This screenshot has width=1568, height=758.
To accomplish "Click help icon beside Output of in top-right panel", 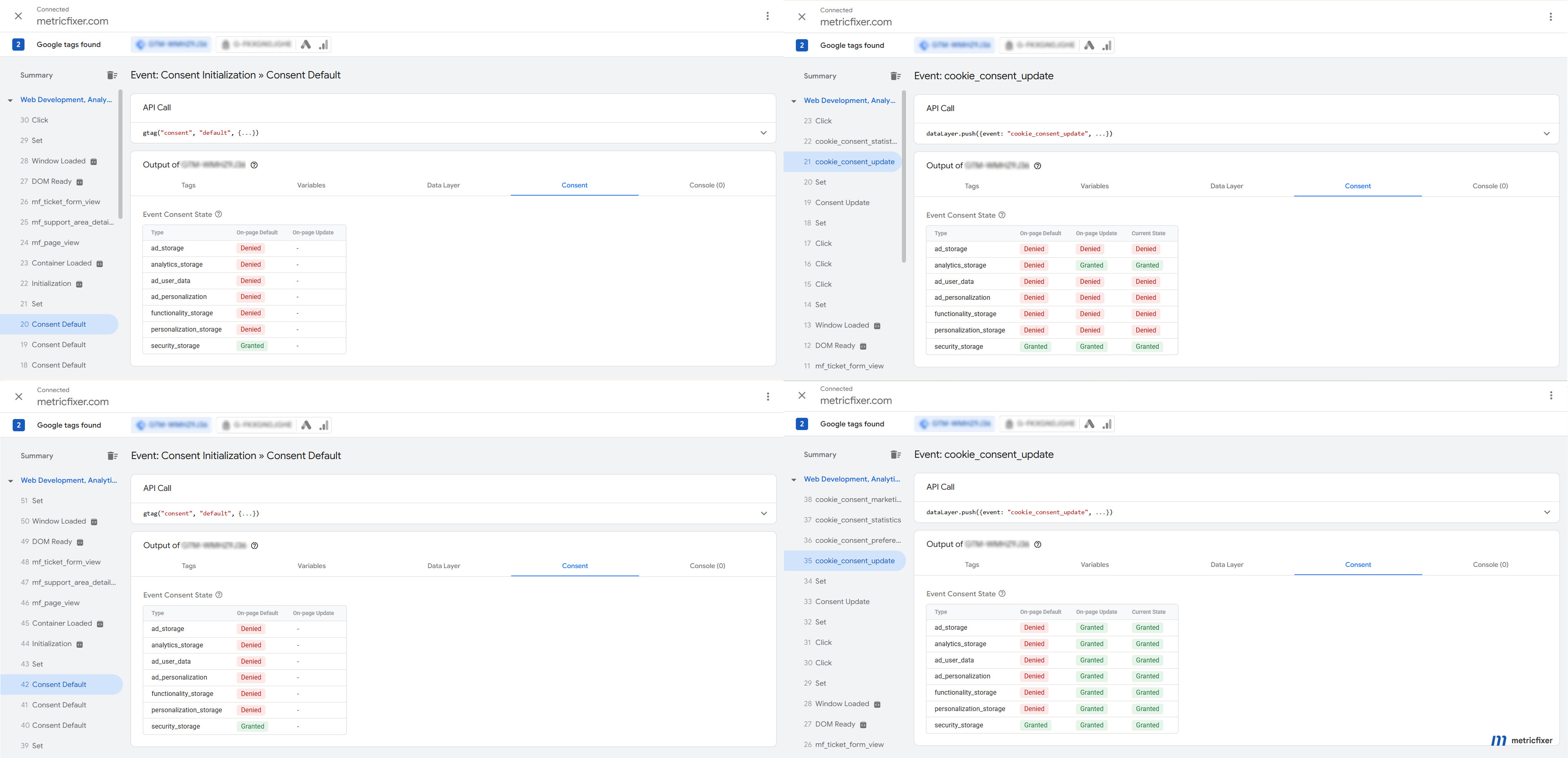I will pyautogui.click(x=1038, y=165).
